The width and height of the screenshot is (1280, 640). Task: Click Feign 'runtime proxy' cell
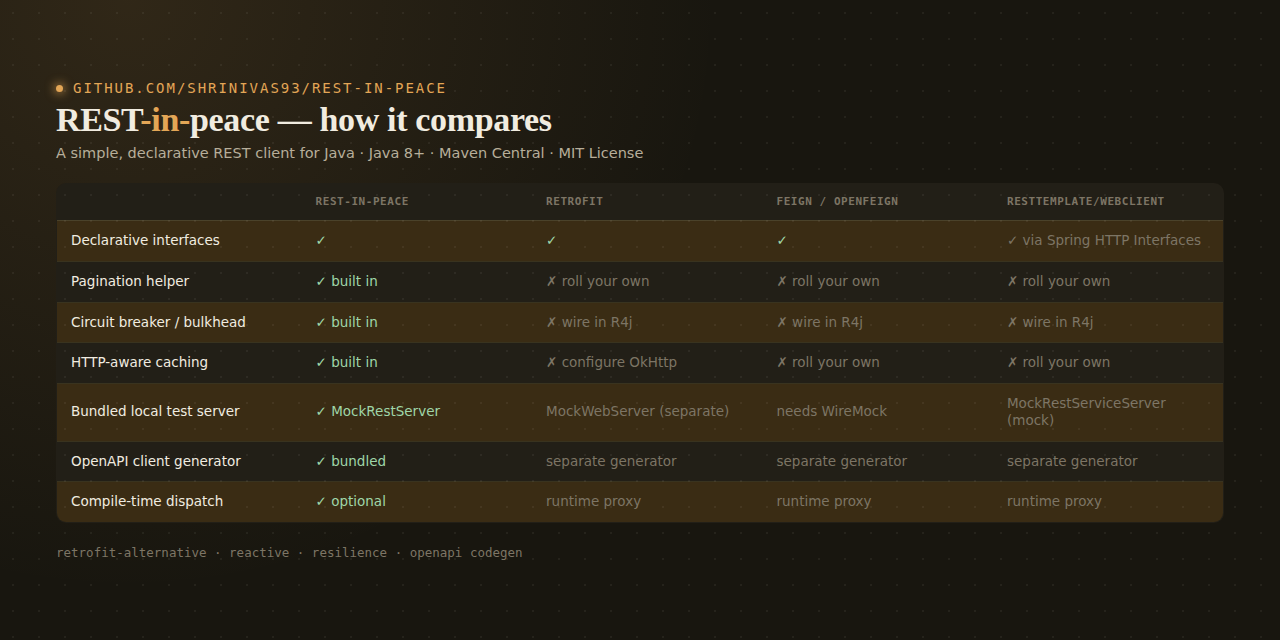[x=824, y=501]
